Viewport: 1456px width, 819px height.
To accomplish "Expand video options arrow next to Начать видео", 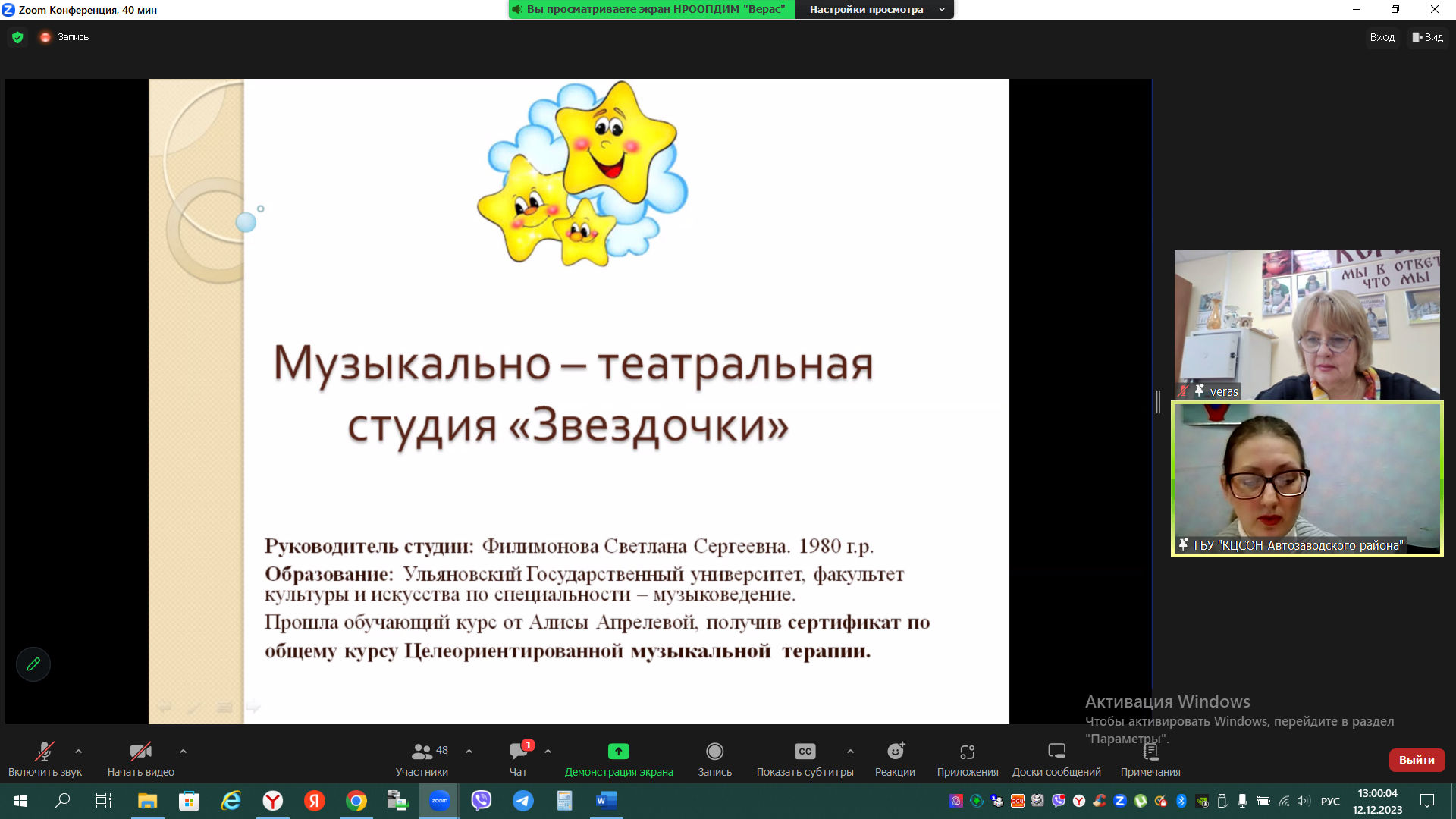I will pos(183,752).
